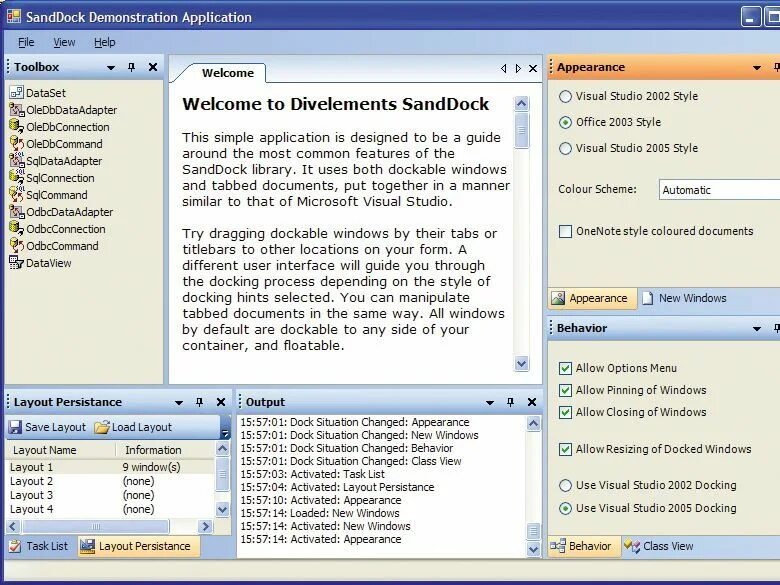Viewport: 780px width, 585px height.
Task: Open the View menu
Action: click(64, 42)
